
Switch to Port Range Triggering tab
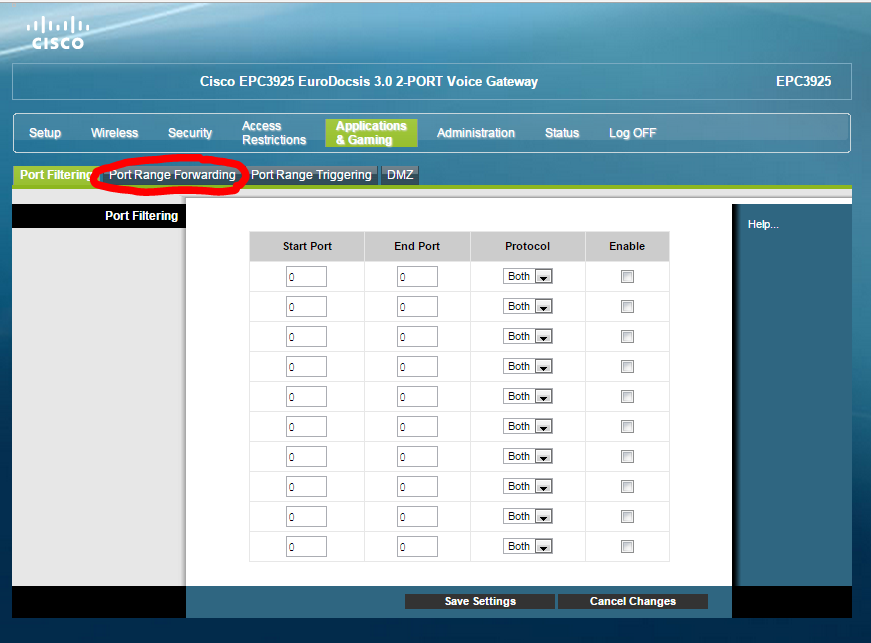coord(311,175)
